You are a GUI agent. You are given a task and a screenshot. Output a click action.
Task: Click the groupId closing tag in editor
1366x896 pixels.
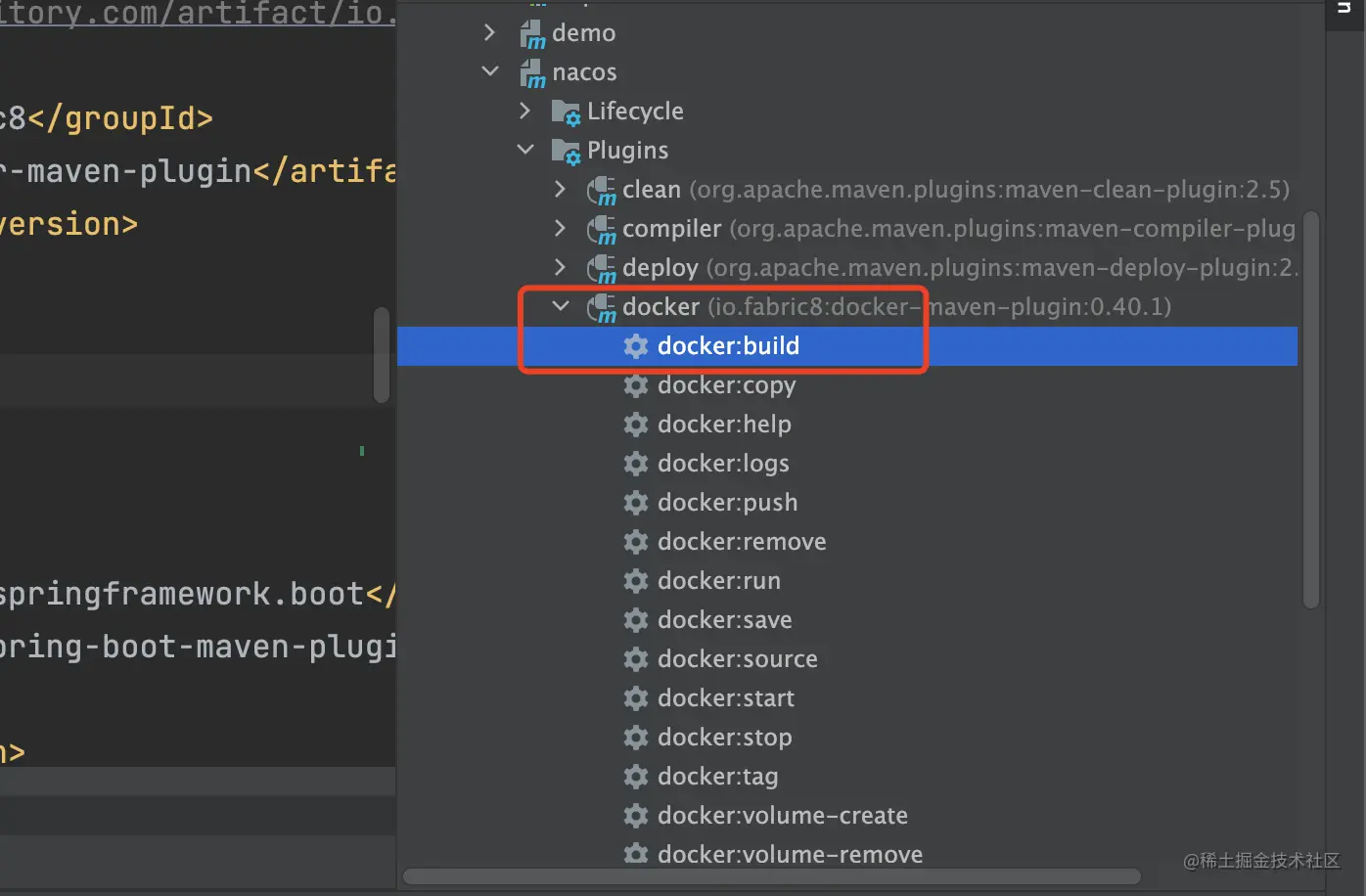120,118
